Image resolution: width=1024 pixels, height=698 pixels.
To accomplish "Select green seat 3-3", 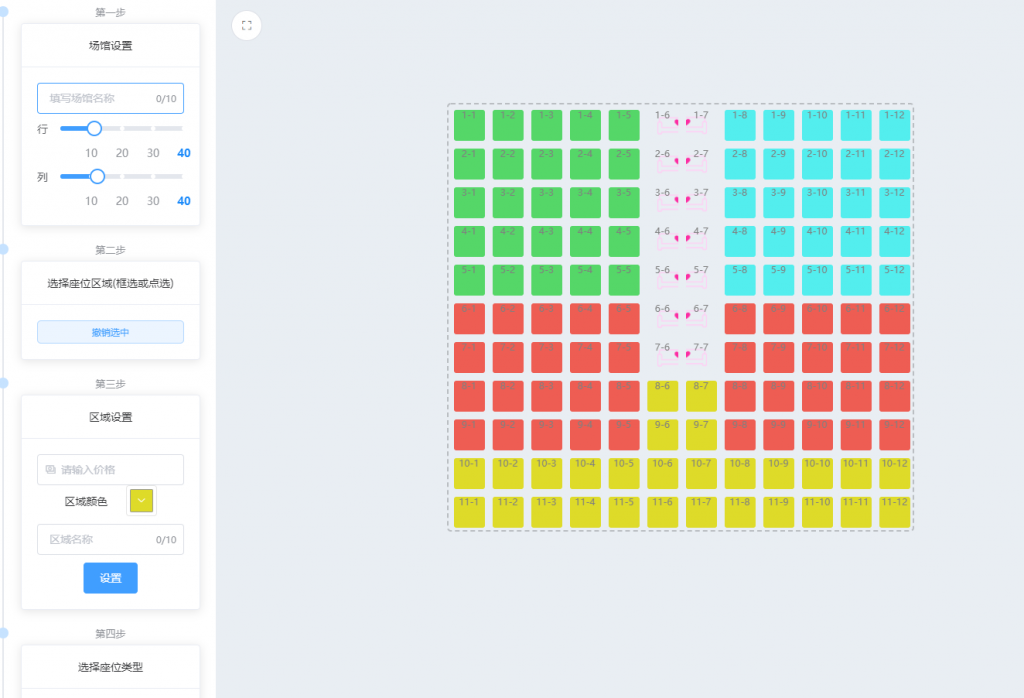I will [x=546, y=202].
